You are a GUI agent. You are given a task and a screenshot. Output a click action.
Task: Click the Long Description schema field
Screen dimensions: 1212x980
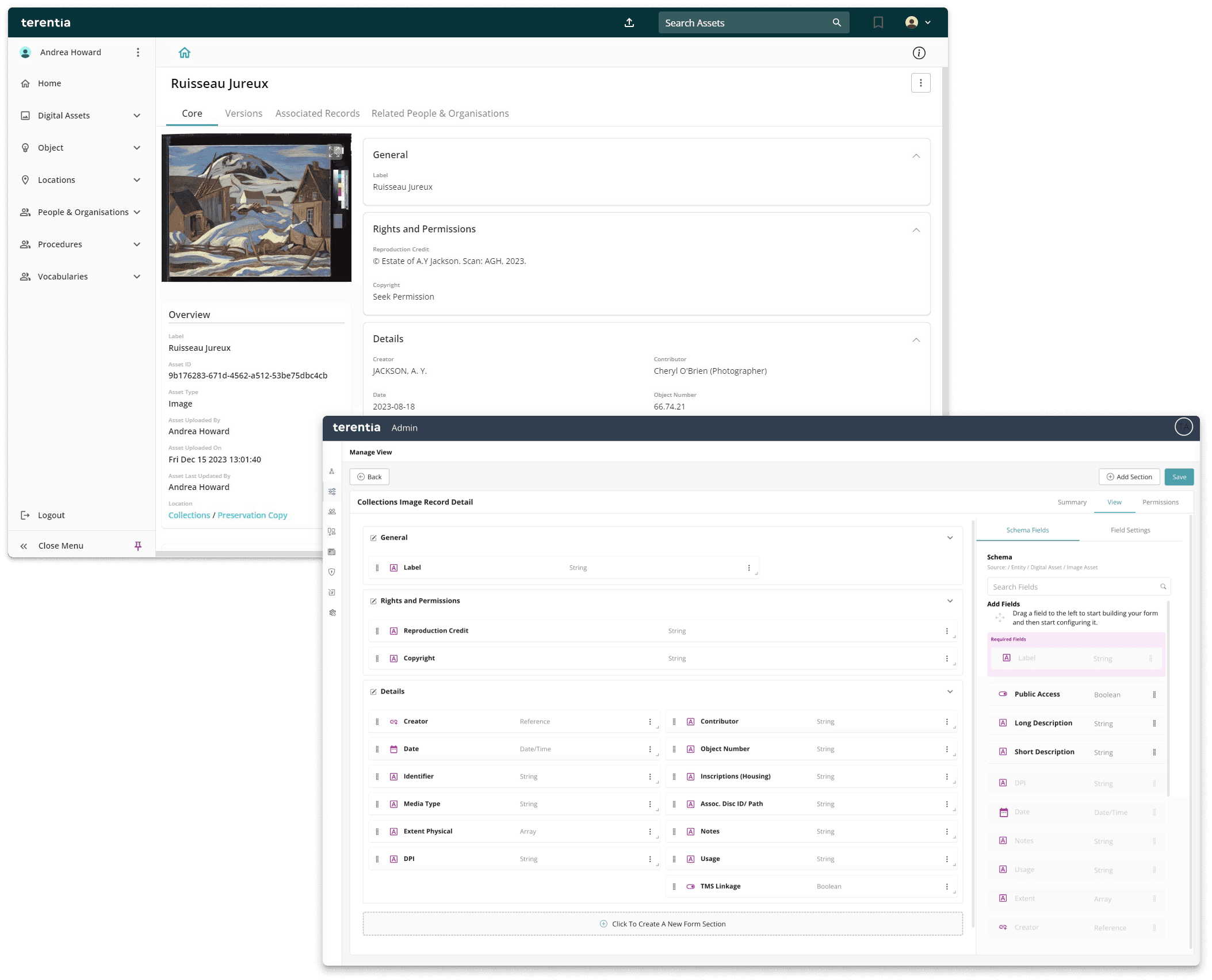click(1076, 723)
